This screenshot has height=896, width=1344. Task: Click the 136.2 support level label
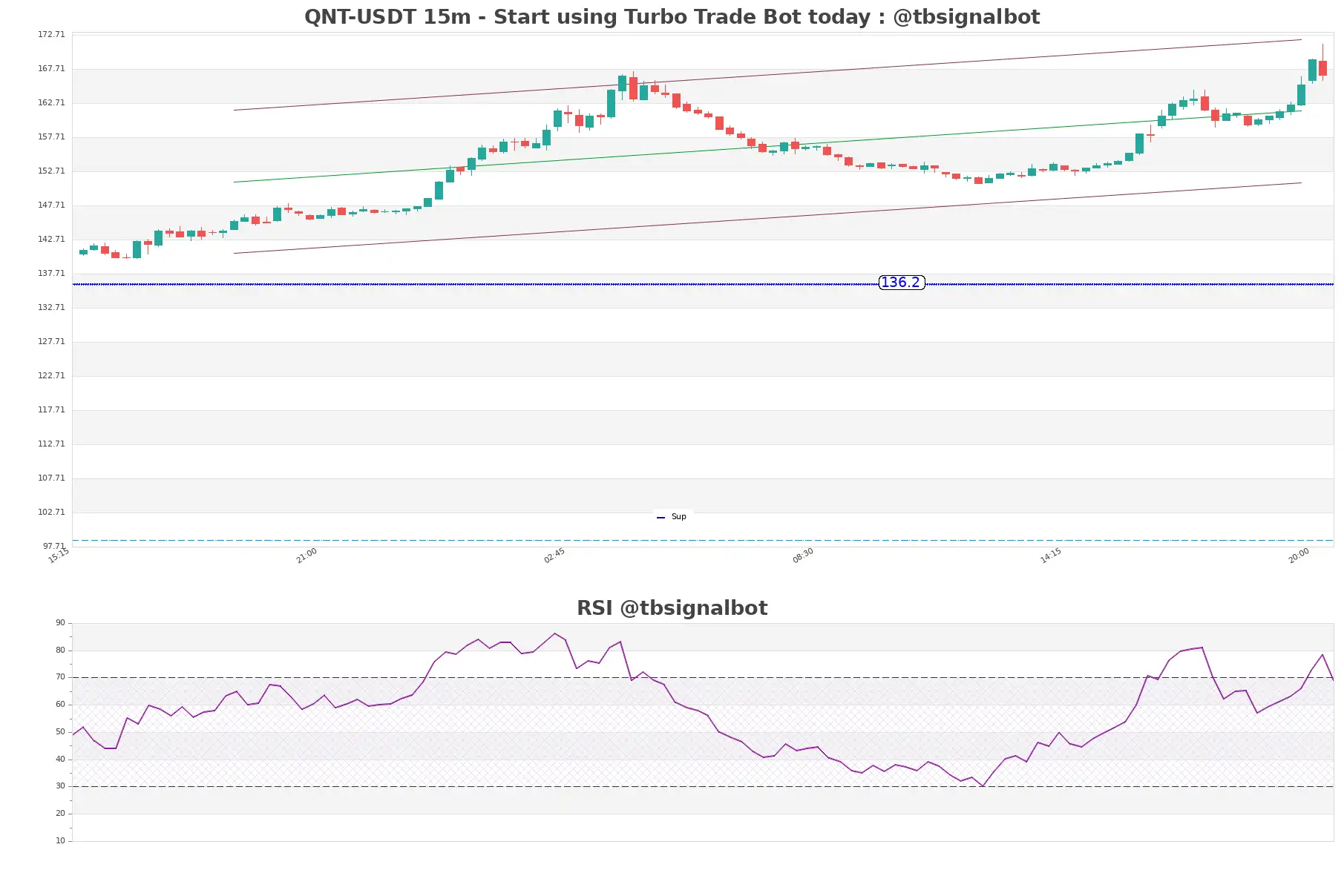[x=901, y=282]
